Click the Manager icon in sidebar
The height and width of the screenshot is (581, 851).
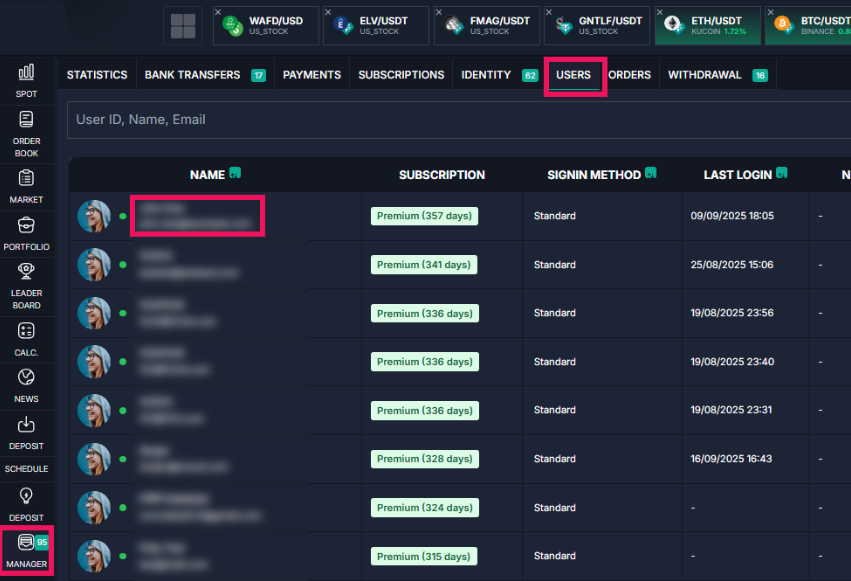tap(26, 545)
